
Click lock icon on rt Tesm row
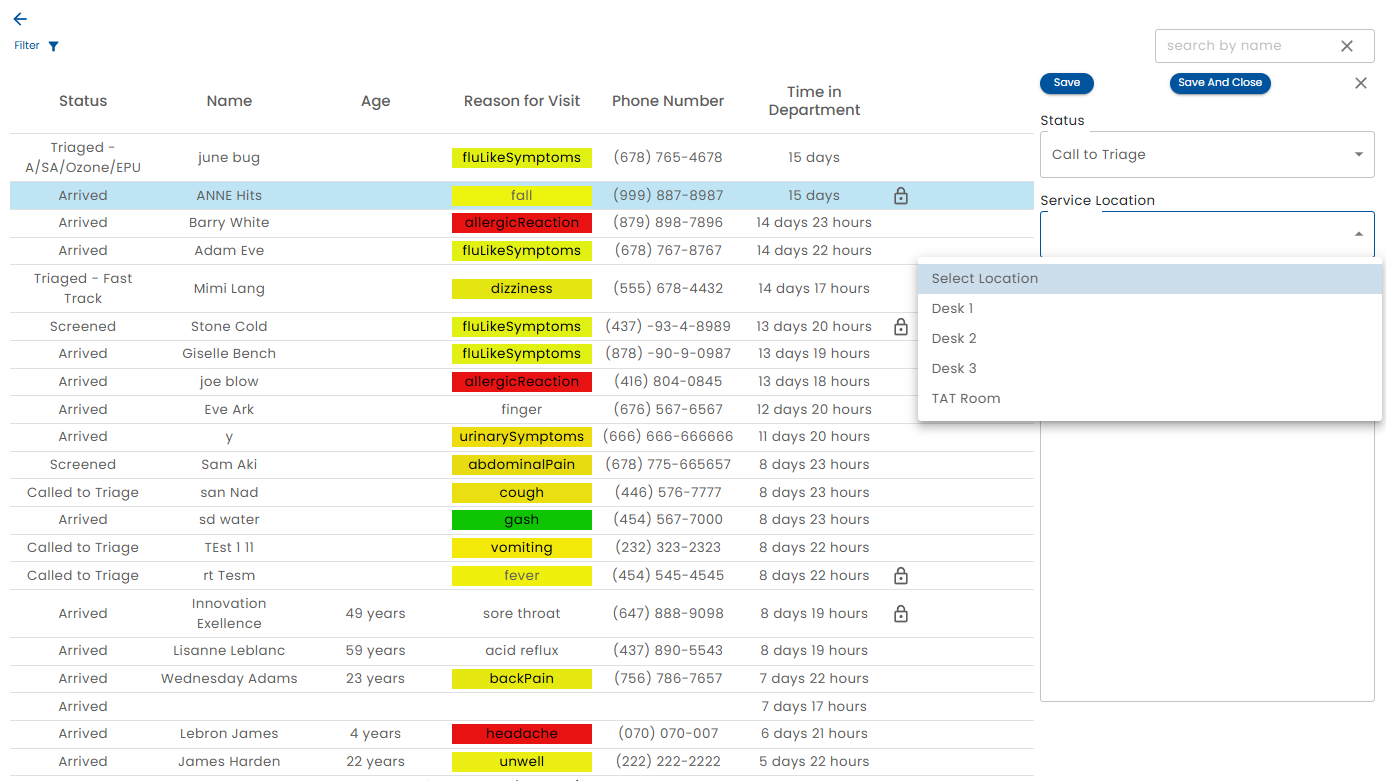point(900,576)
